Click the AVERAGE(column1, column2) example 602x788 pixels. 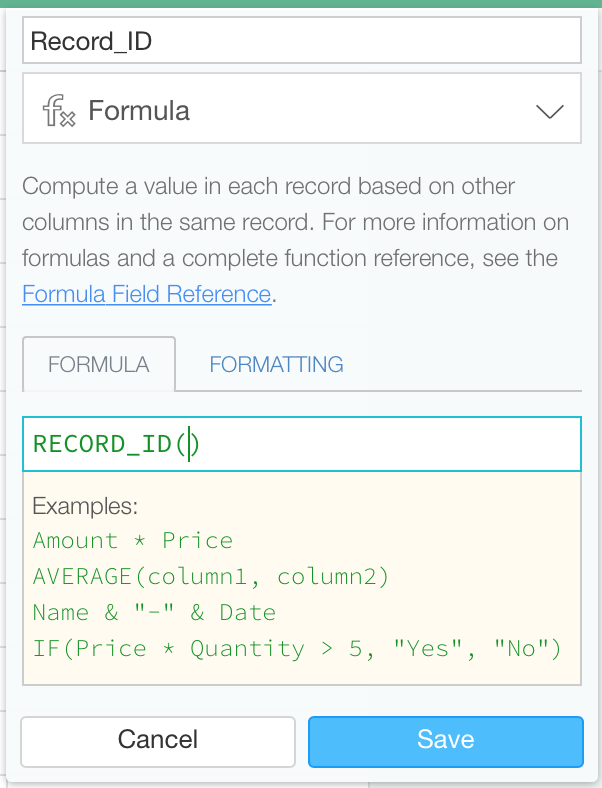(x=211, y=577)
